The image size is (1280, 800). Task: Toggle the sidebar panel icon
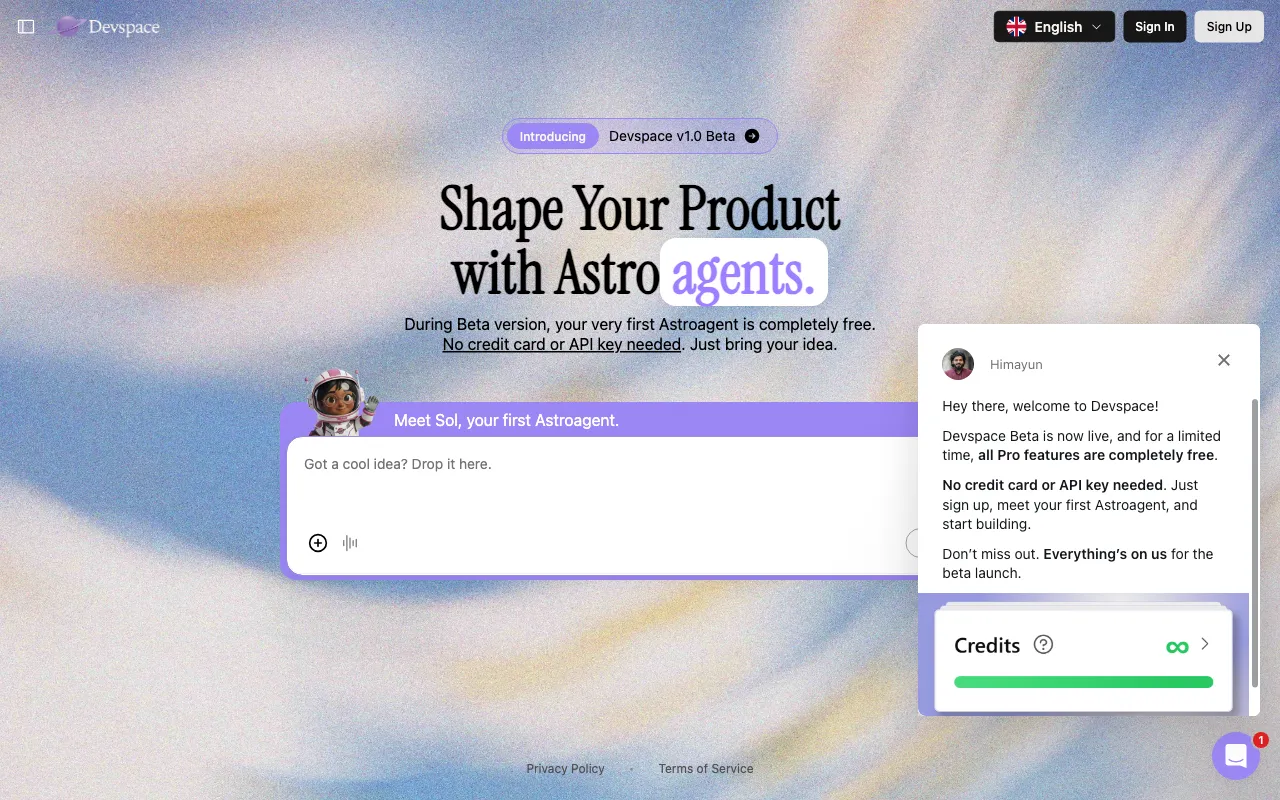point(26,27)
